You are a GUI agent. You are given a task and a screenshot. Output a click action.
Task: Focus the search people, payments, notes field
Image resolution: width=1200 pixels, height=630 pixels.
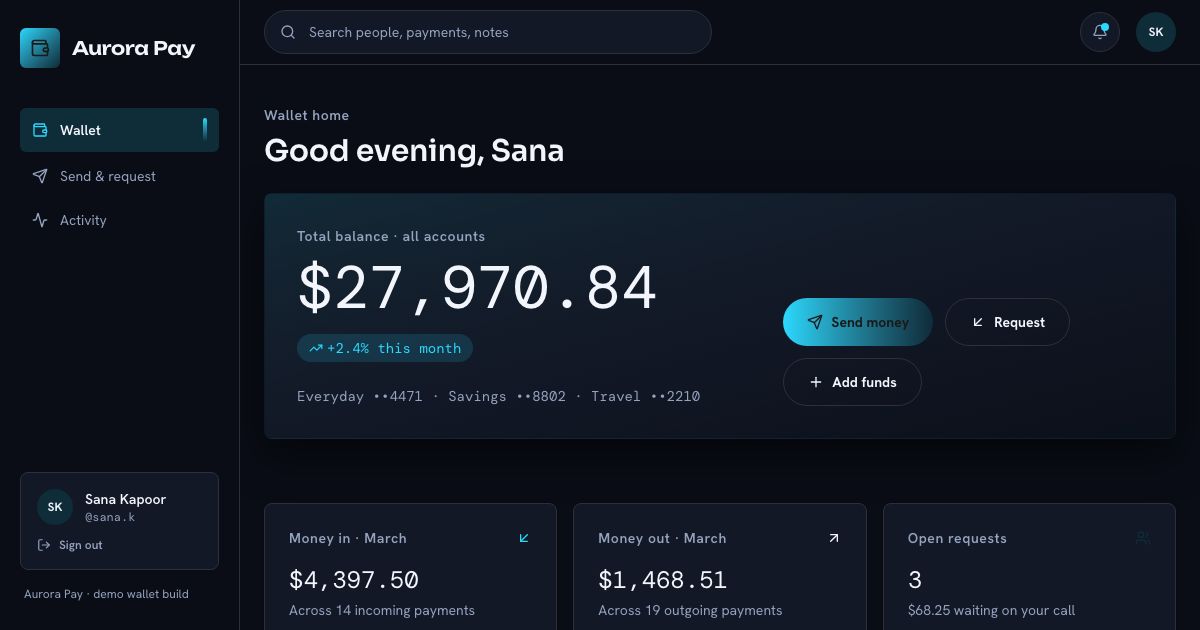(488, 32)
